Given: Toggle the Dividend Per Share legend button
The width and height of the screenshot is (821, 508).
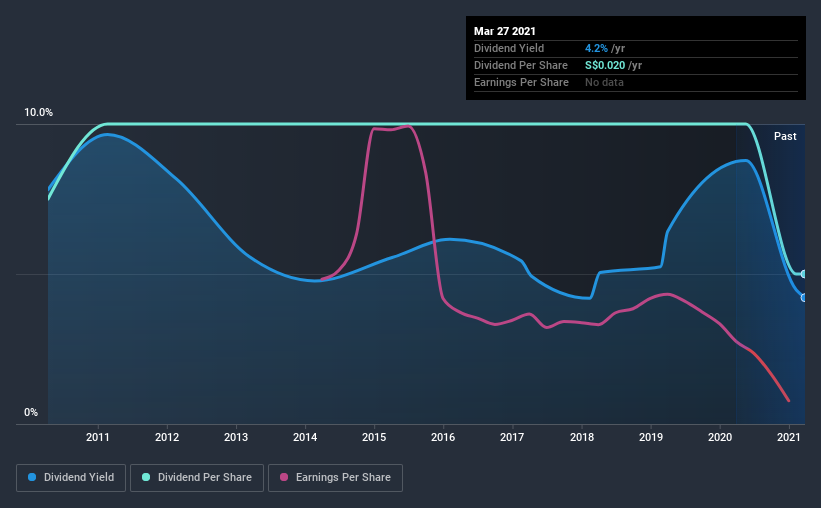Looking at the screenshot, I should [x=197, y=478].
